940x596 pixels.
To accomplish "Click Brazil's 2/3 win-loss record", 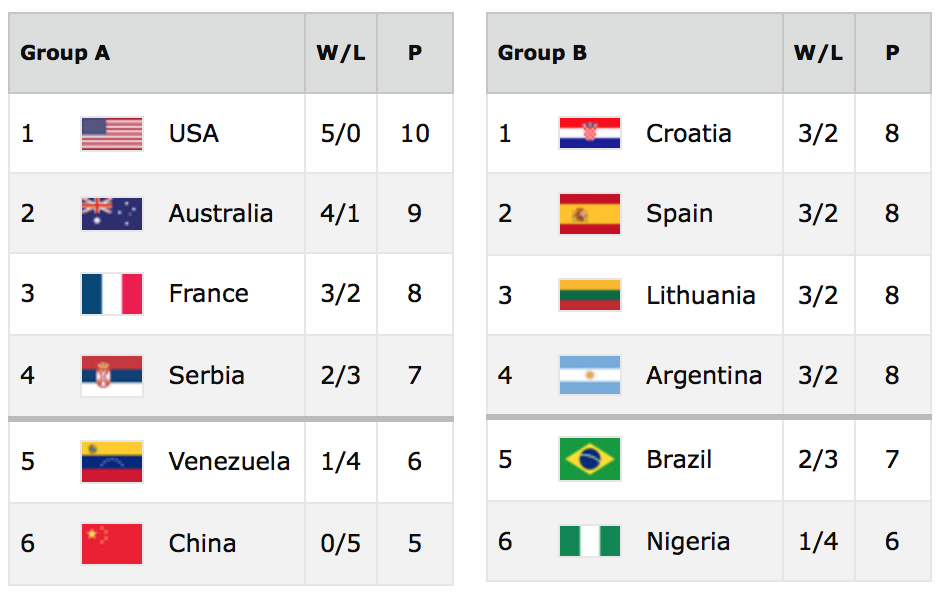I will 818,459.
